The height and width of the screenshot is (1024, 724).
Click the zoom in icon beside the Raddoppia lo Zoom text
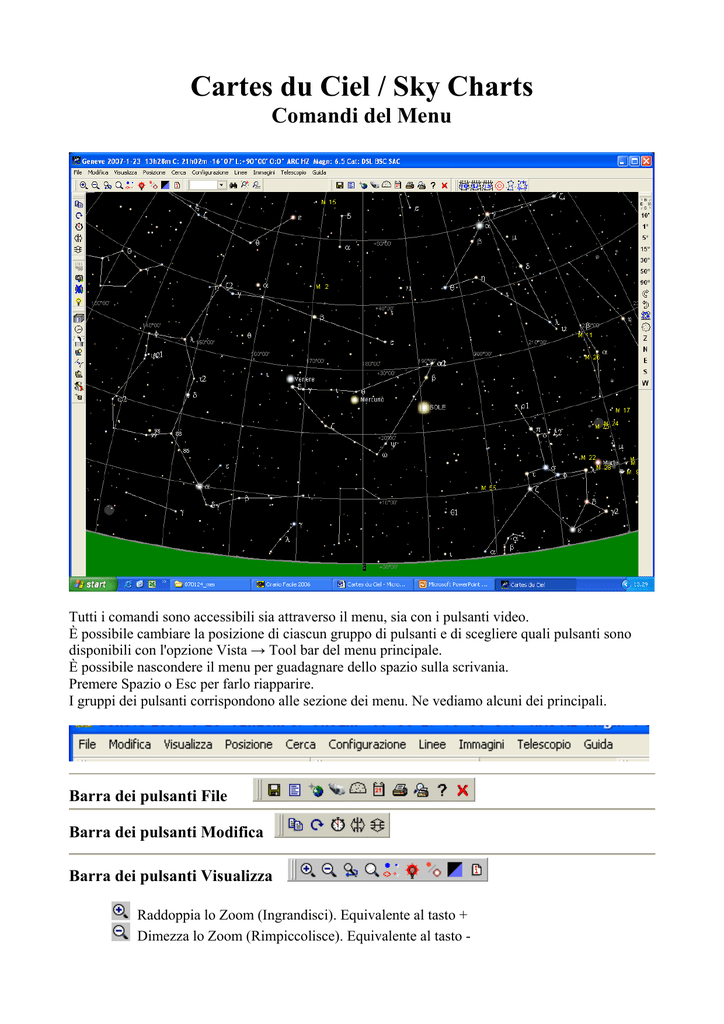tap(120, 911)
